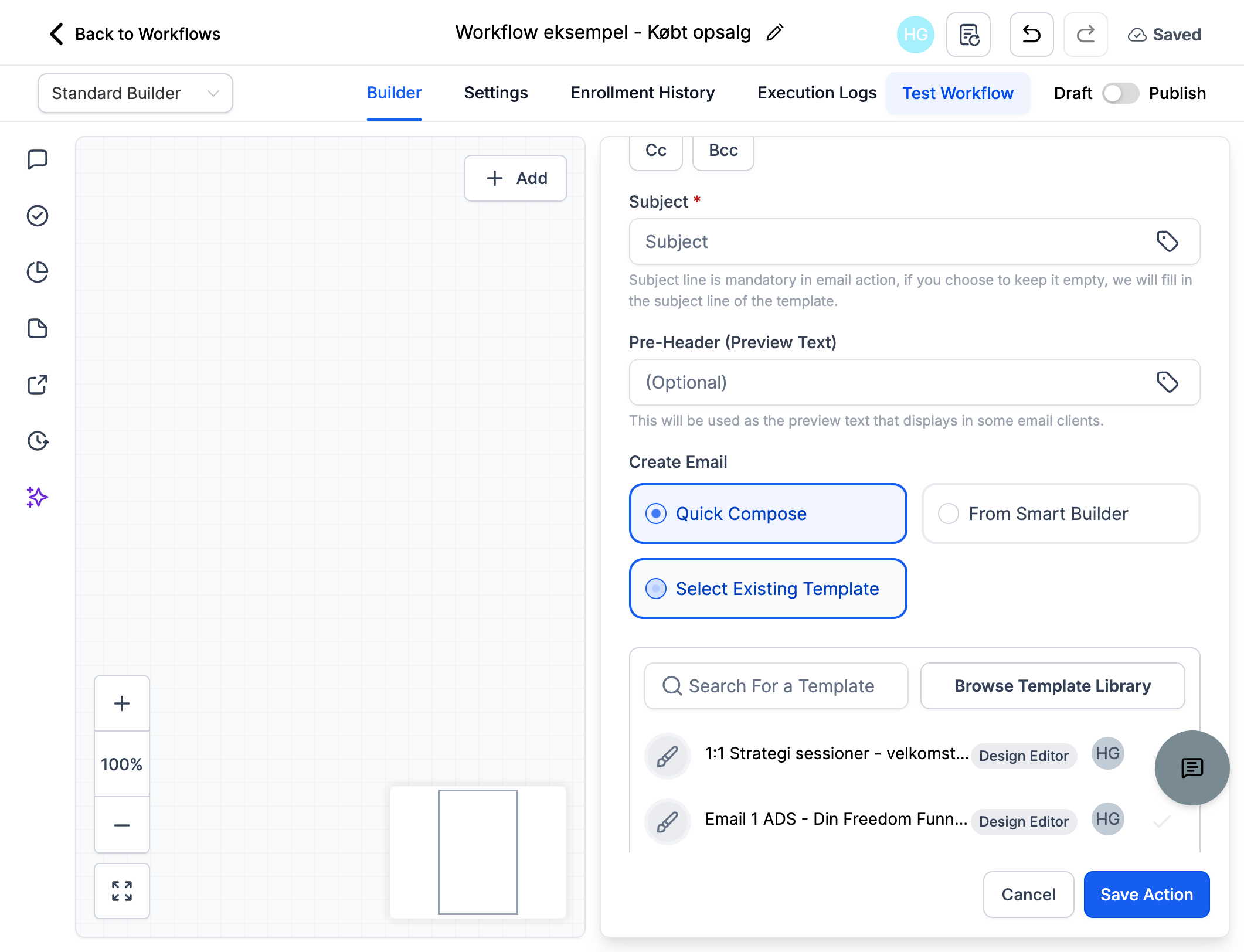The width and height of the screenshot is (1244, 952).
Task: Undo the last change
Action: click(1031, 35)
